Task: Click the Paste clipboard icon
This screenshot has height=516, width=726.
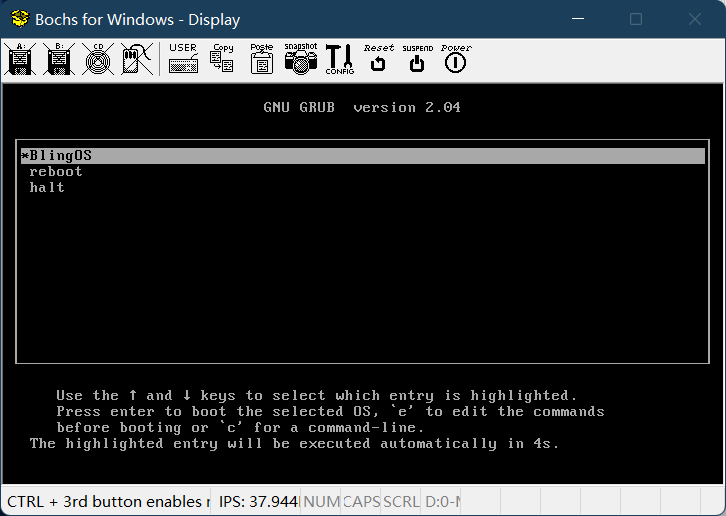Action: click(262, 59)
